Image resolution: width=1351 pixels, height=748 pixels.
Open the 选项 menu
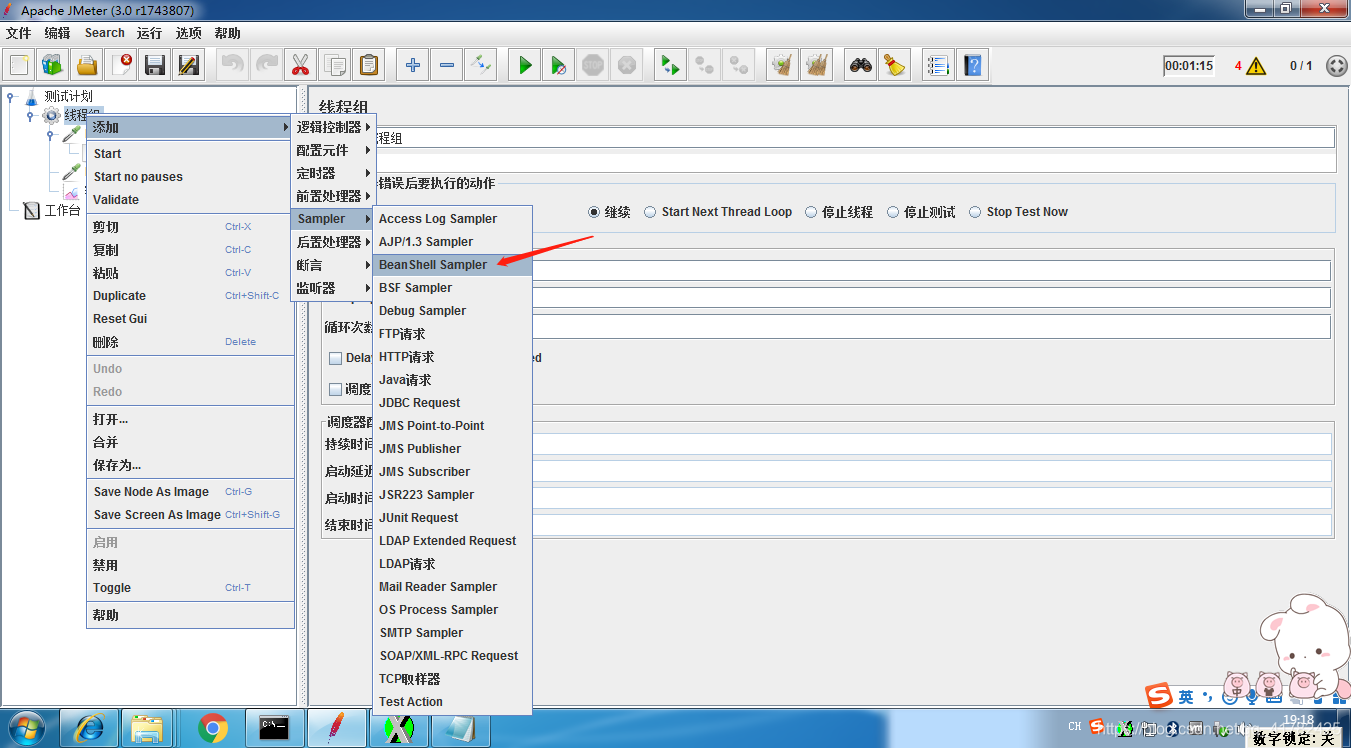pos(188,33)
